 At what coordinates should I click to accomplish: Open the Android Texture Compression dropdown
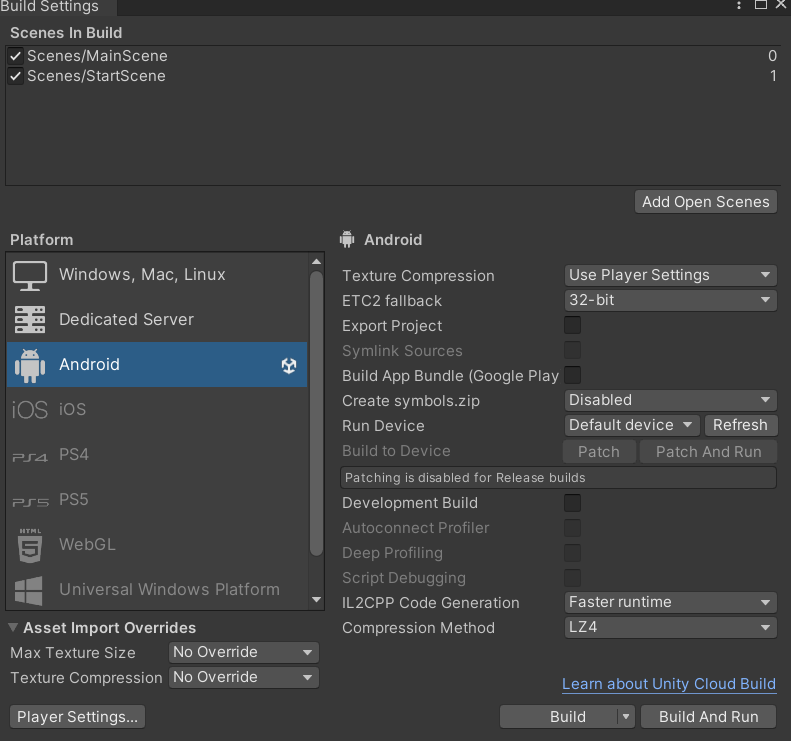click(670, 275)
